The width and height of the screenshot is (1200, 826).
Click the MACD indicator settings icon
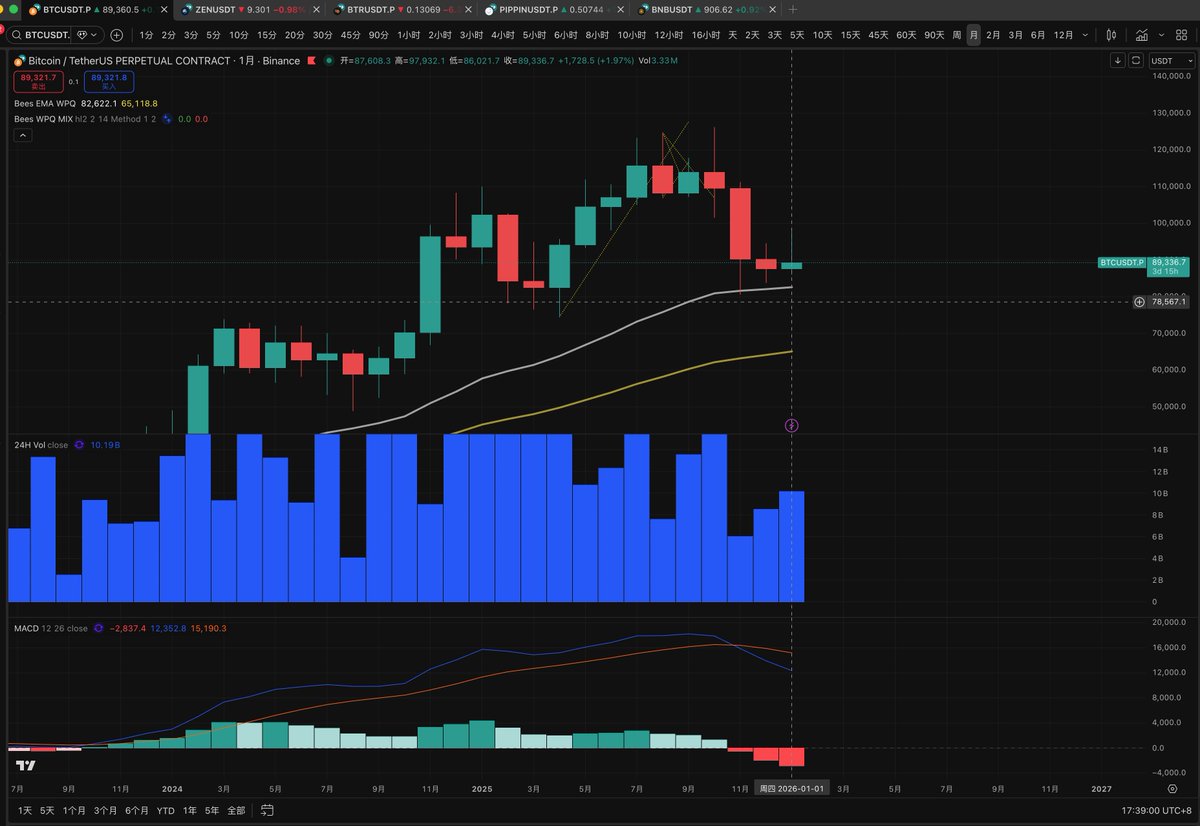98,628
